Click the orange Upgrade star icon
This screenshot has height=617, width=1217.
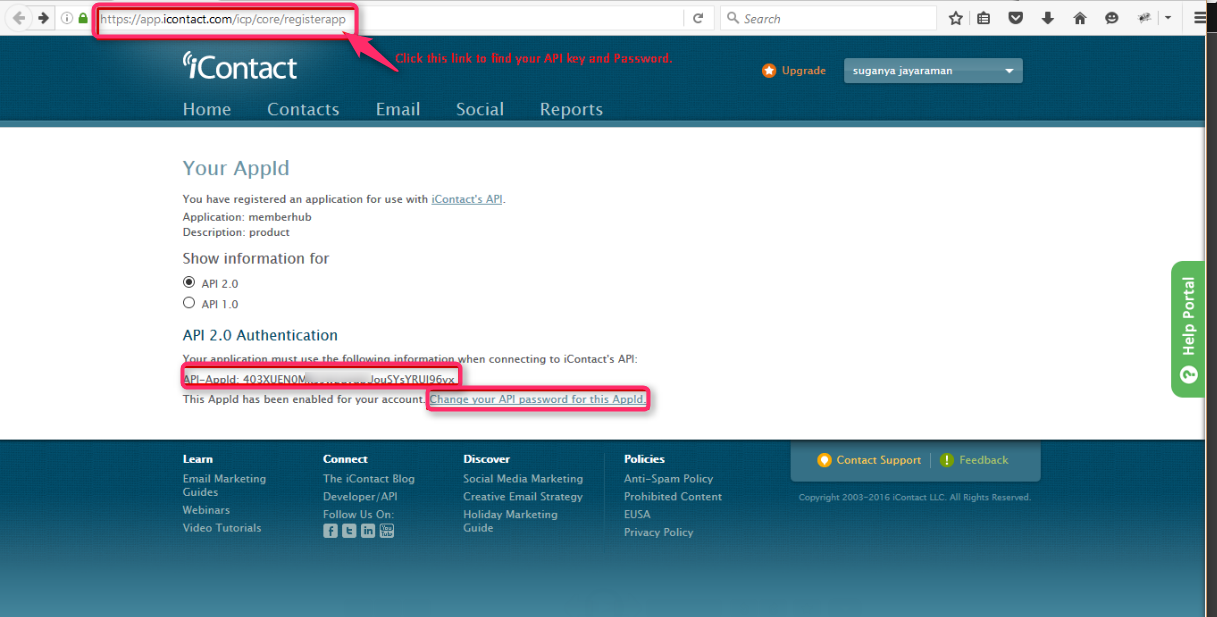(x=769, y=70)
